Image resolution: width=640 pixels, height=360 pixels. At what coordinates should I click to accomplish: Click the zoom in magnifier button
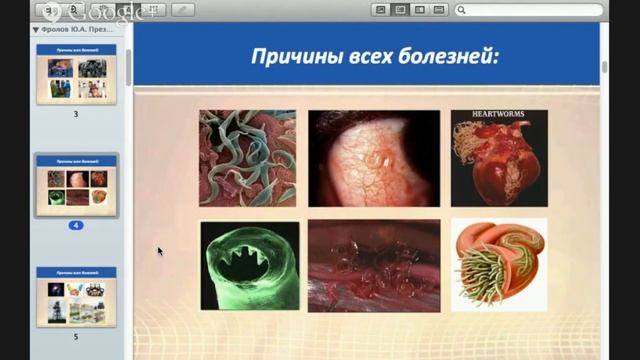click(x=74, y=10)
